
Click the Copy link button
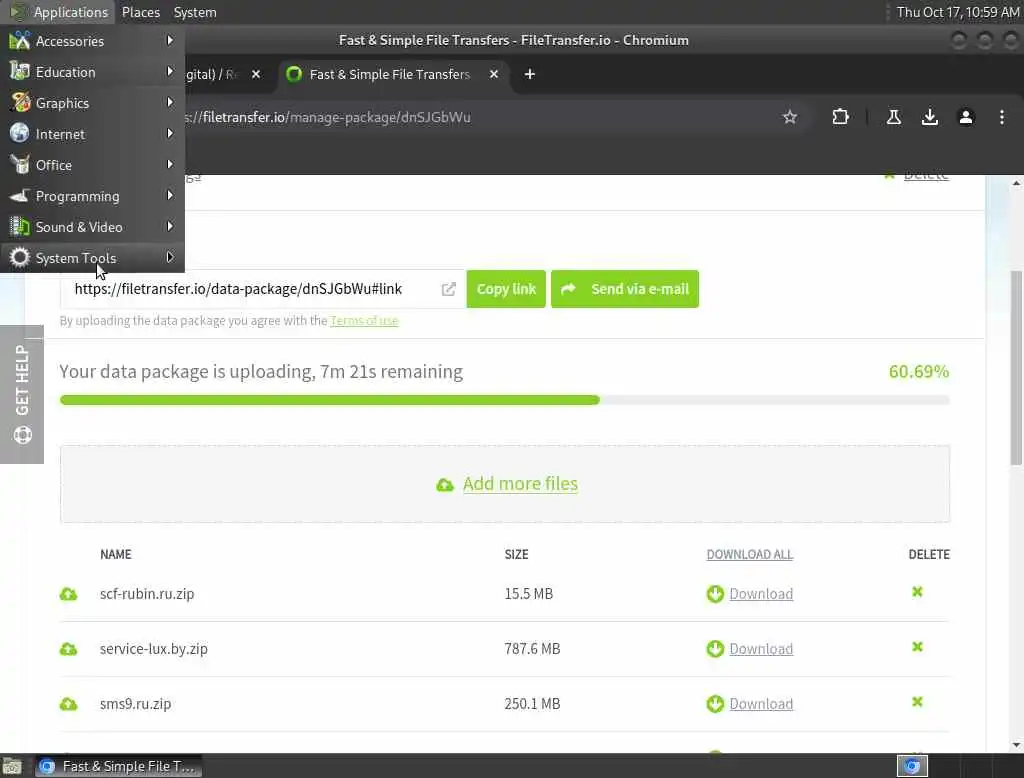pyautogui.click(x=506, y=289)
